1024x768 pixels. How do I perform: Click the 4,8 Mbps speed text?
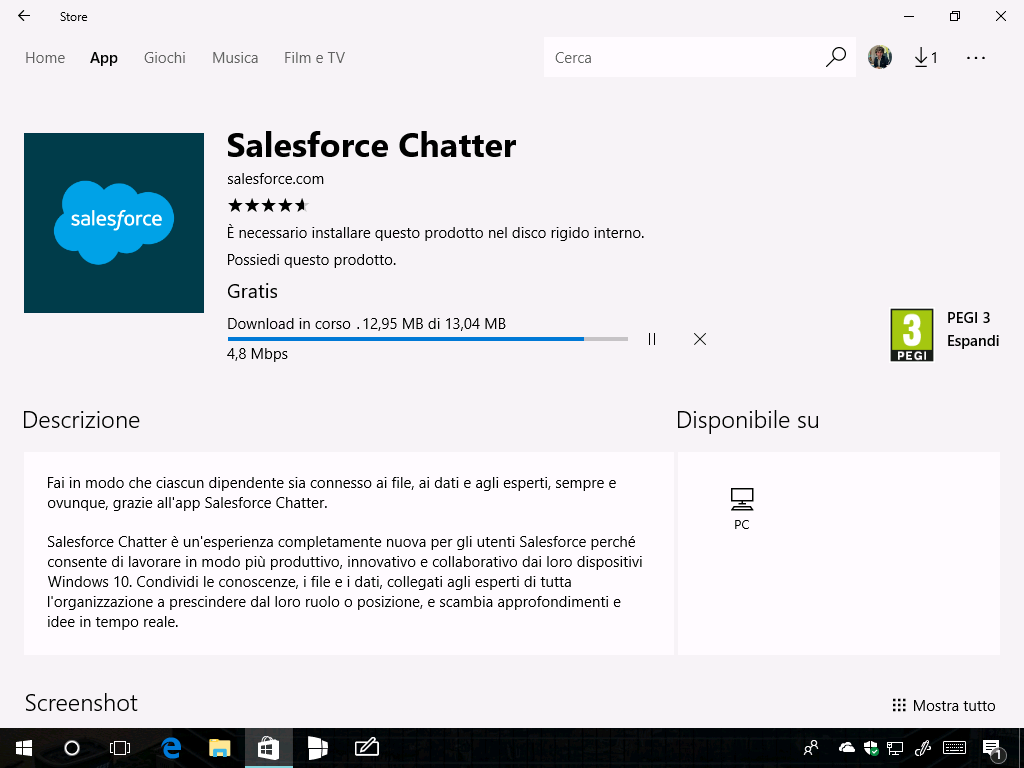pyautogui.click(x=257, y=354)
